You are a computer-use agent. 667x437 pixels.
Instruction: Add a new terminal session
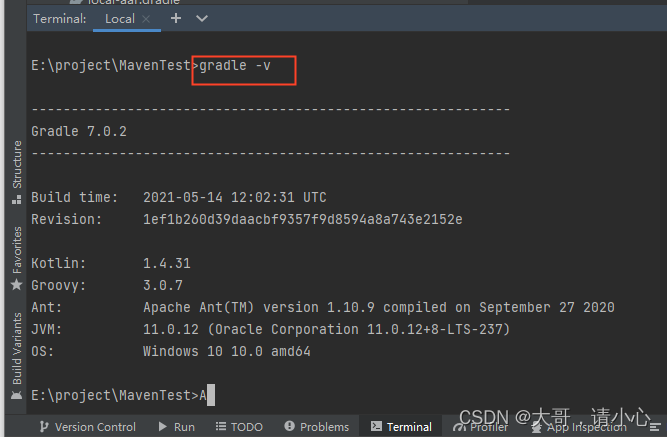coord(176,18)
